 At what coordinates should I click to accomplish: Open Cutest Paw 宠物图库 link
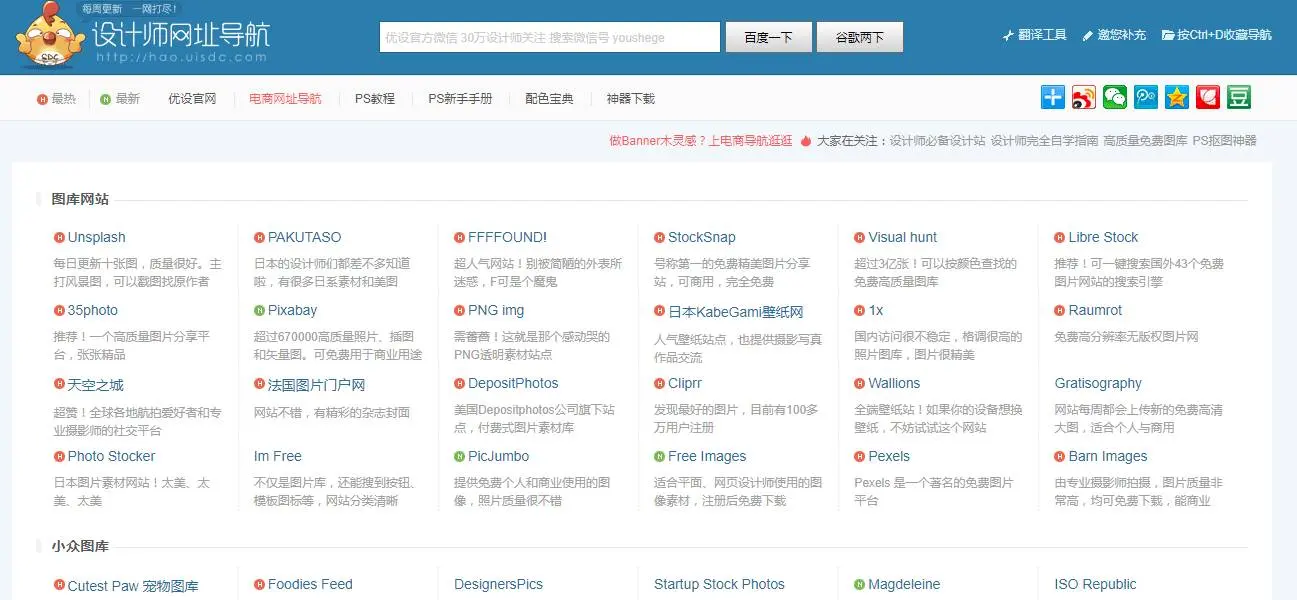(x=133, y=586)
